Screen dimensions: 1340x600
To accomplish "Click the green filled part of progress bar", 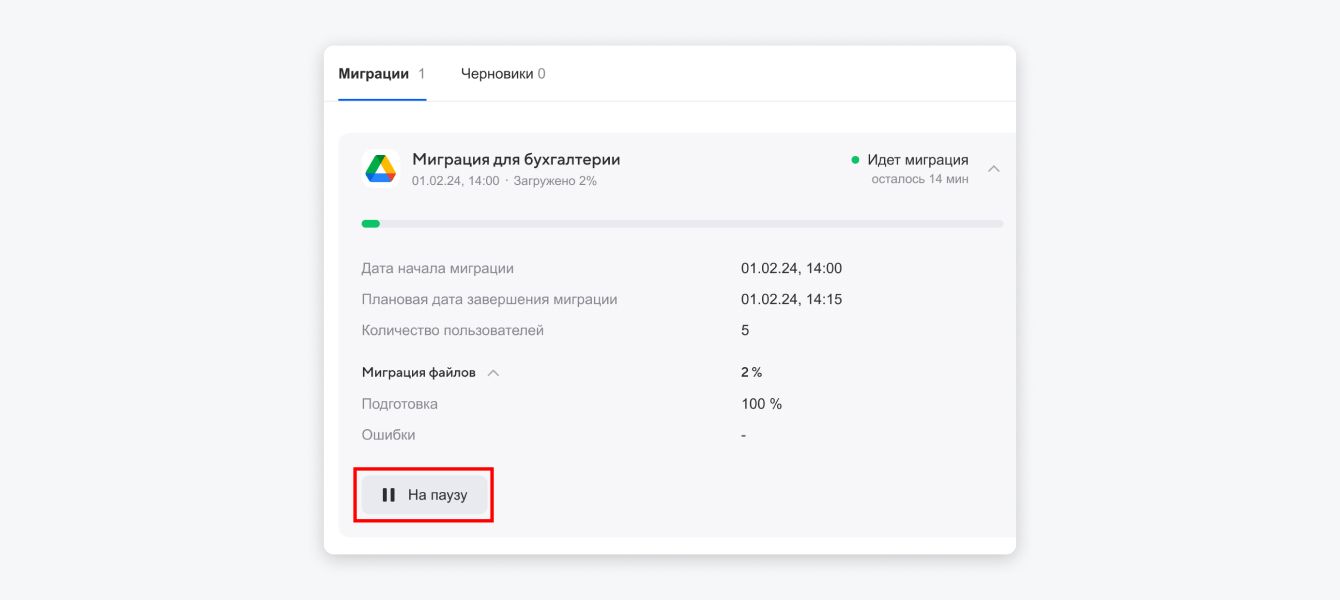I will point(370,224).
